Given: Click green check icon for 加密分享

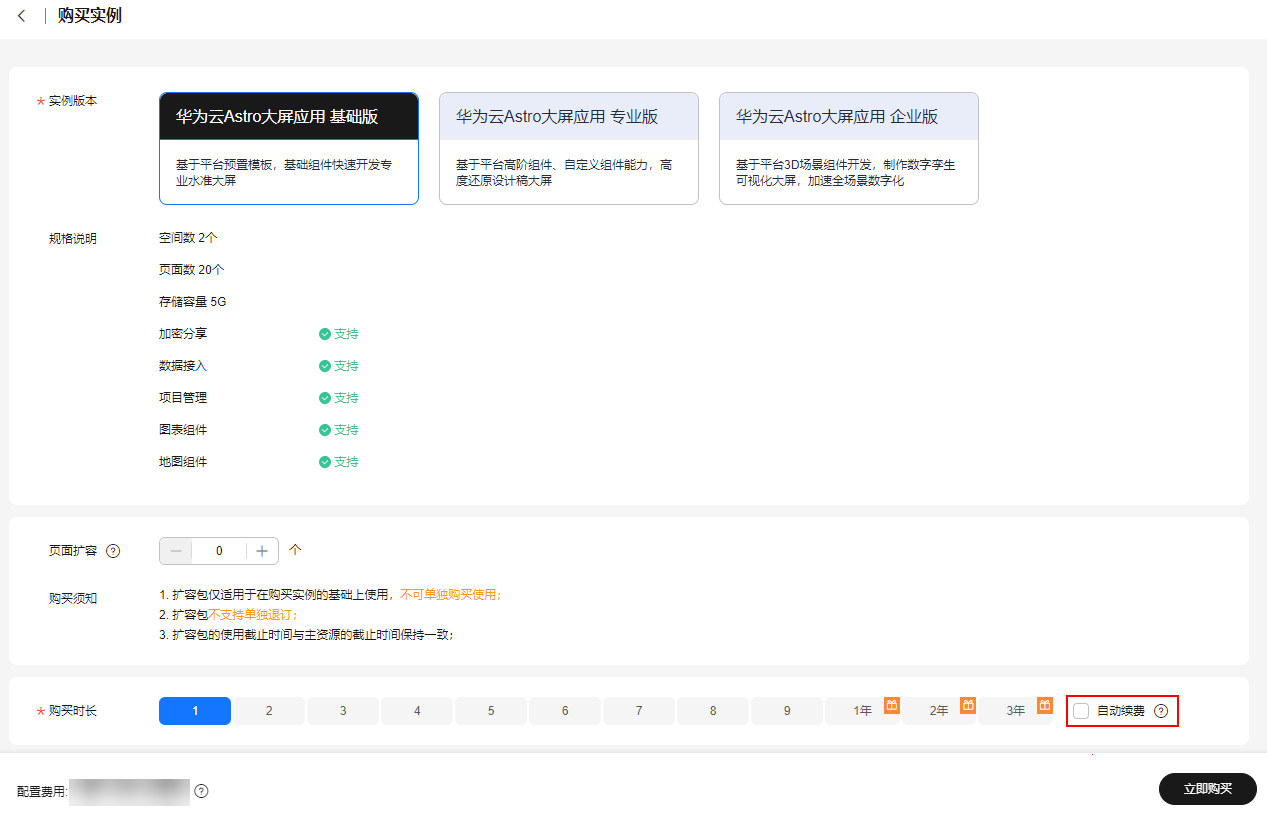Looking at the screenshot, I should (325, 334).
